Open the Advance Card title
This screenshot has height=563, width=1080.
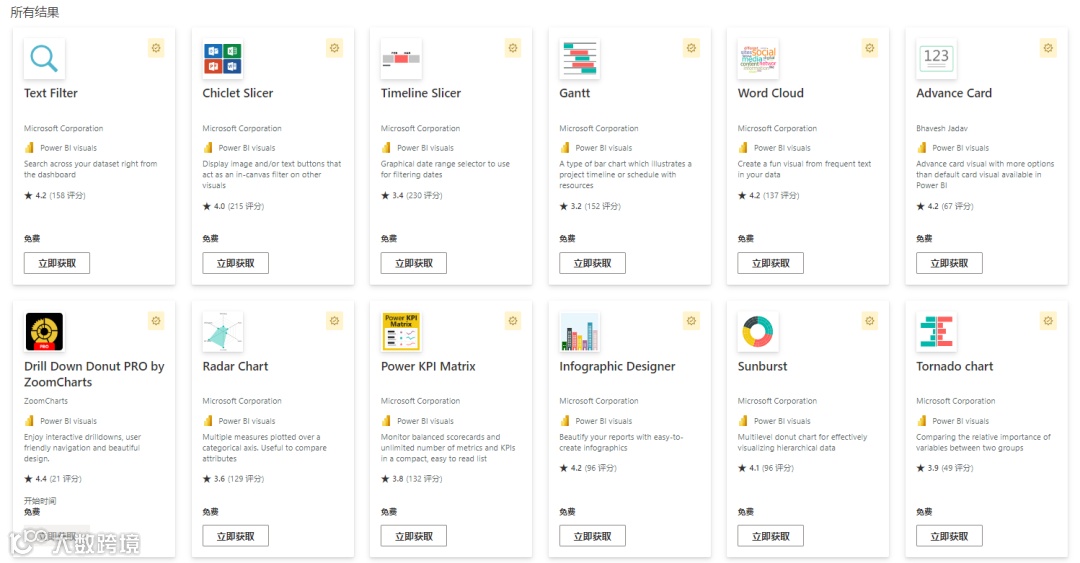[954, 93]
